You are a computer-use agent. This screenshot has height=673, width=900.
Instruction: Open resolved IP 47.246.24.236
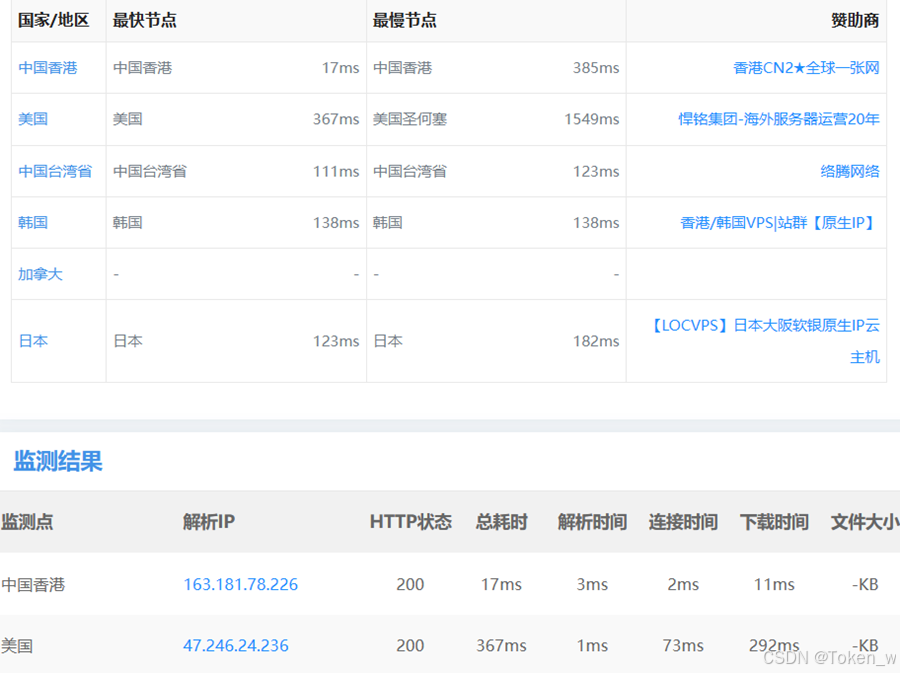pos(236,645)
